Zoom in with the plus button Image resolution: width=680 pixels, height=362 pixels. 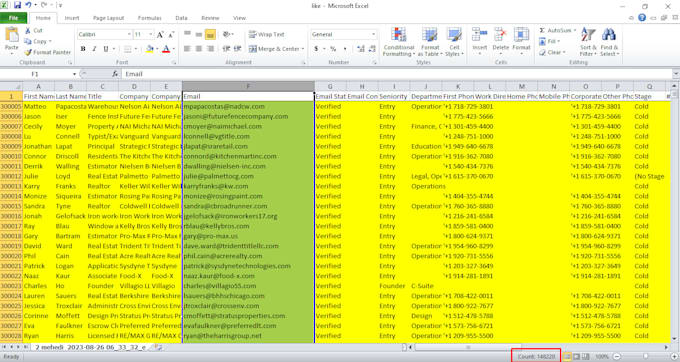coord(674,356)
